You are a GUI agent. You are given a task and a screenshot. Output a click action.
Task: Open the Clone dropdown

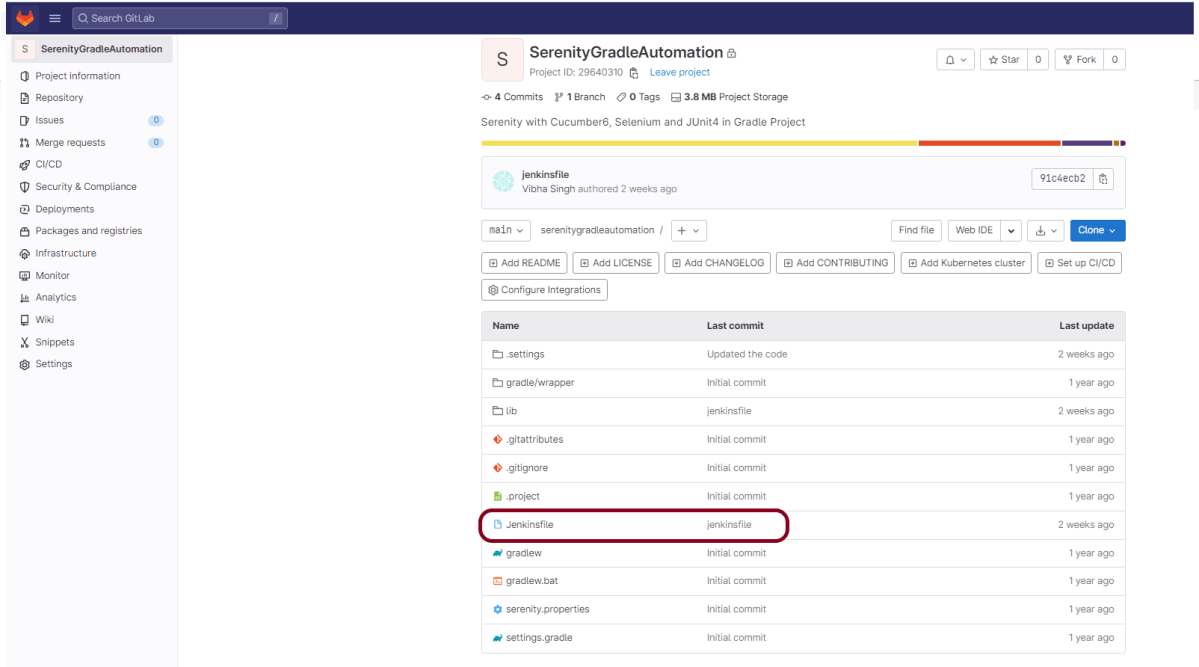click(x=1097, y=230)
